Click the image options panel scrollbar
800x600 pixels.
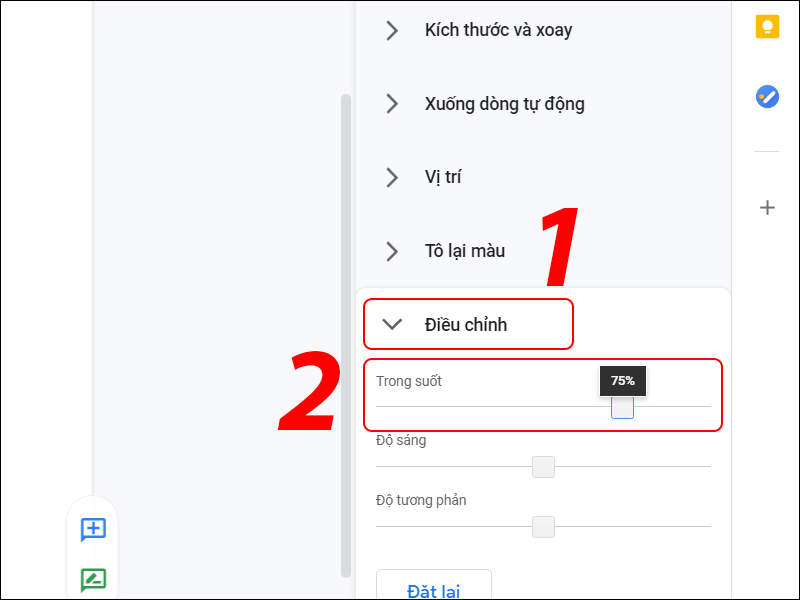346,330
